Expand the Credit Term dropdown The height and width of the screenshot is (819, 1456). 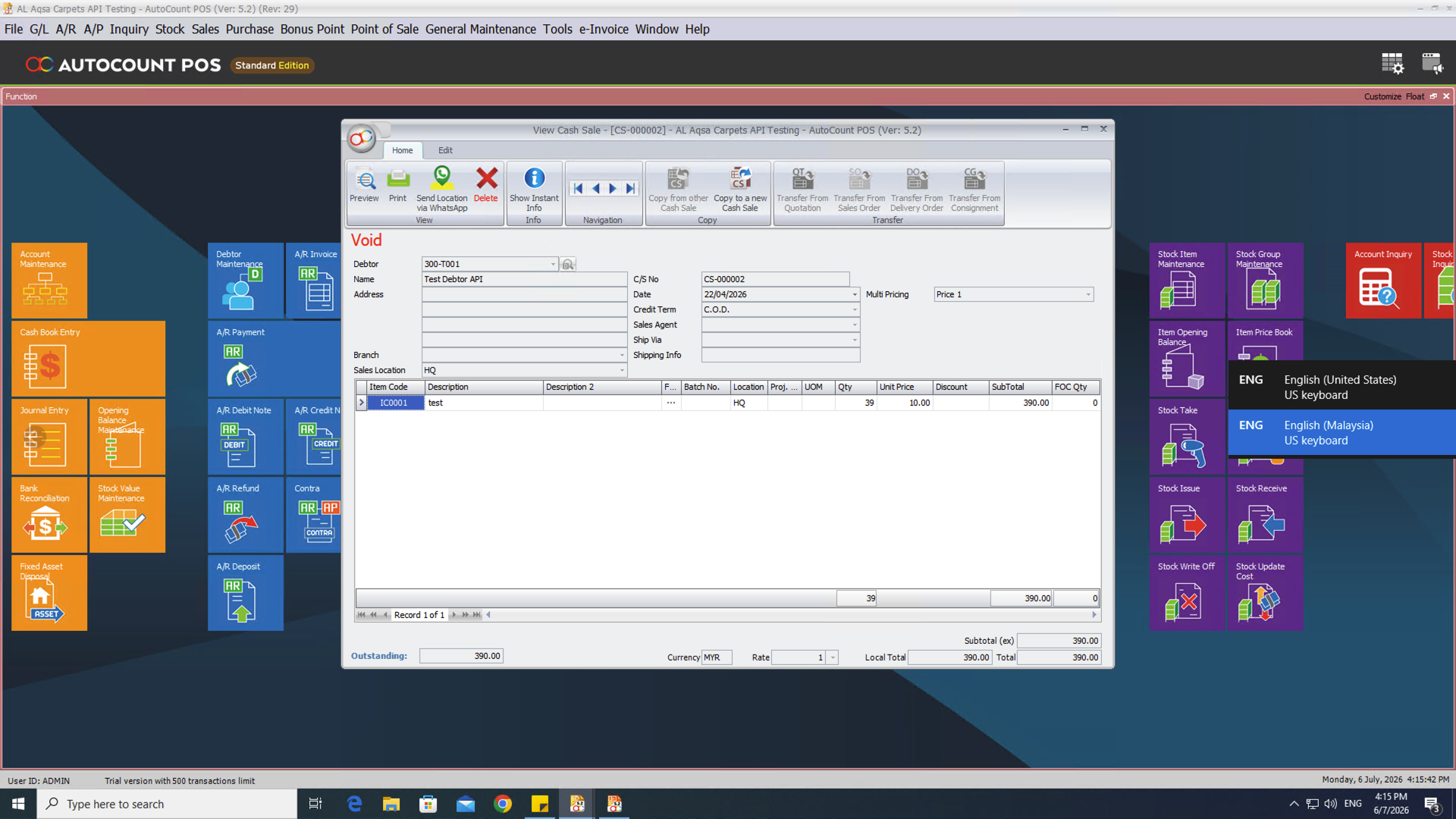pos(855,309)
